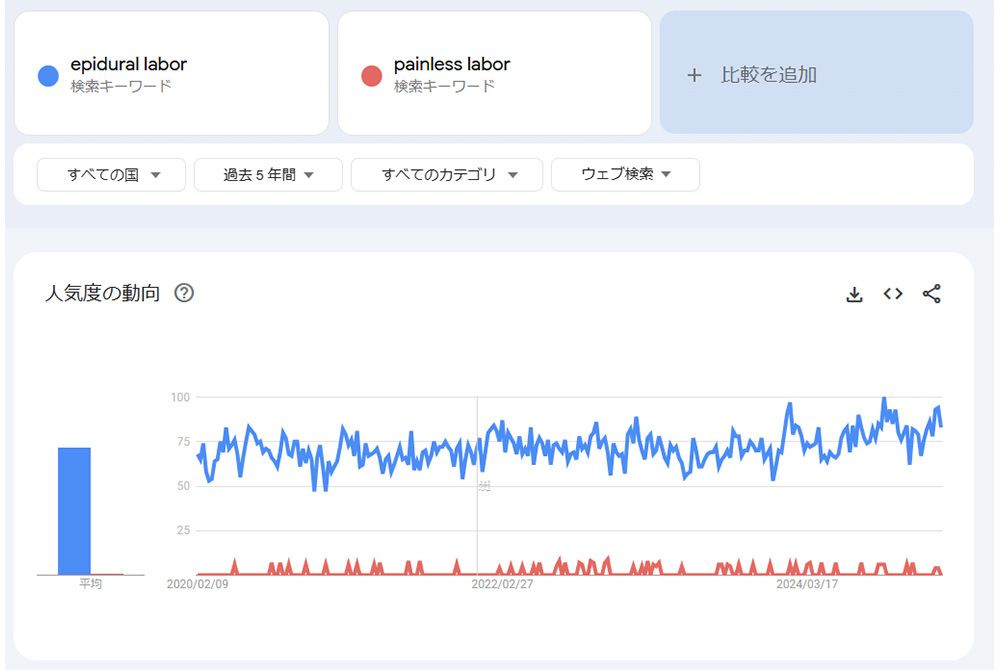Click the 2022/02/27 date label on axis
Viewport: 1000px width, 670px height.
[502, 584]
